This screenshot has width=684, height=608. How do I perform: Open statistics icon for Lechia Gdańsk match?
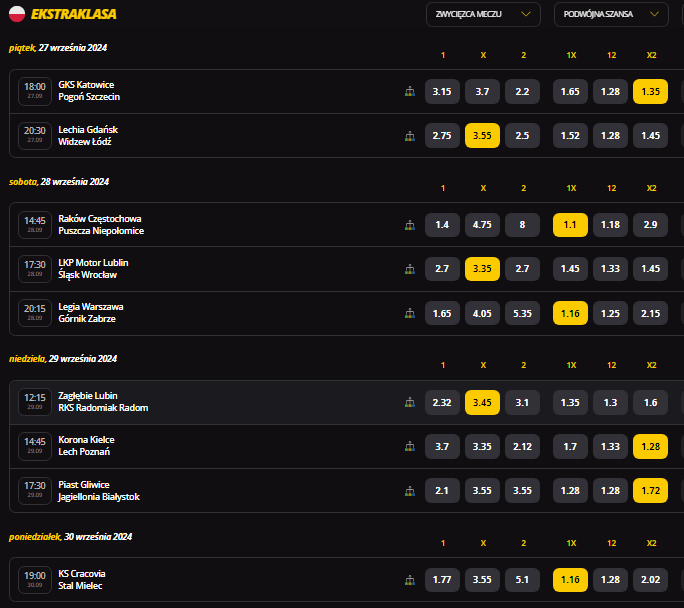[x=409, y=136]
